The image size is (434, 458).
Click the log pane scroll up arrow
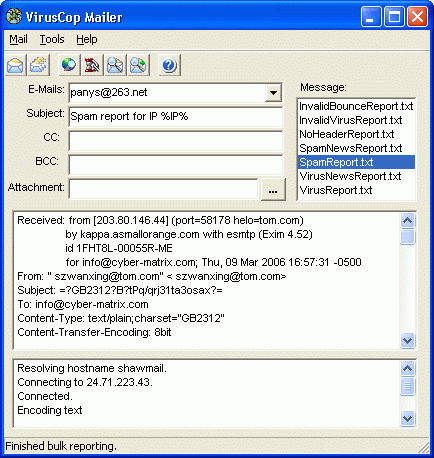[x=407, y=368]
